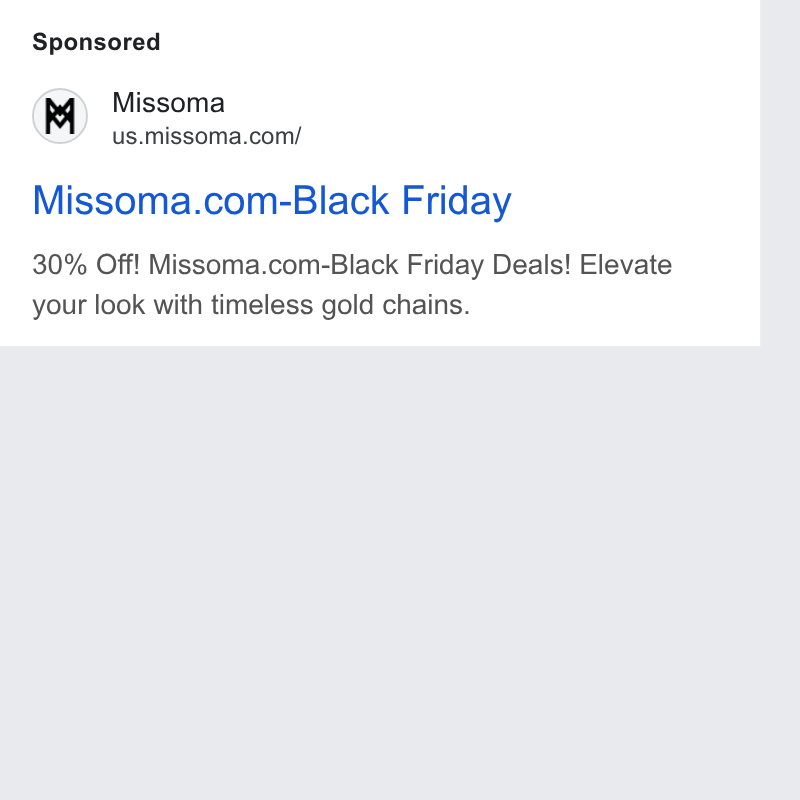Click the Missoma advertiser name
800x800 pixels.
[168, 103]
